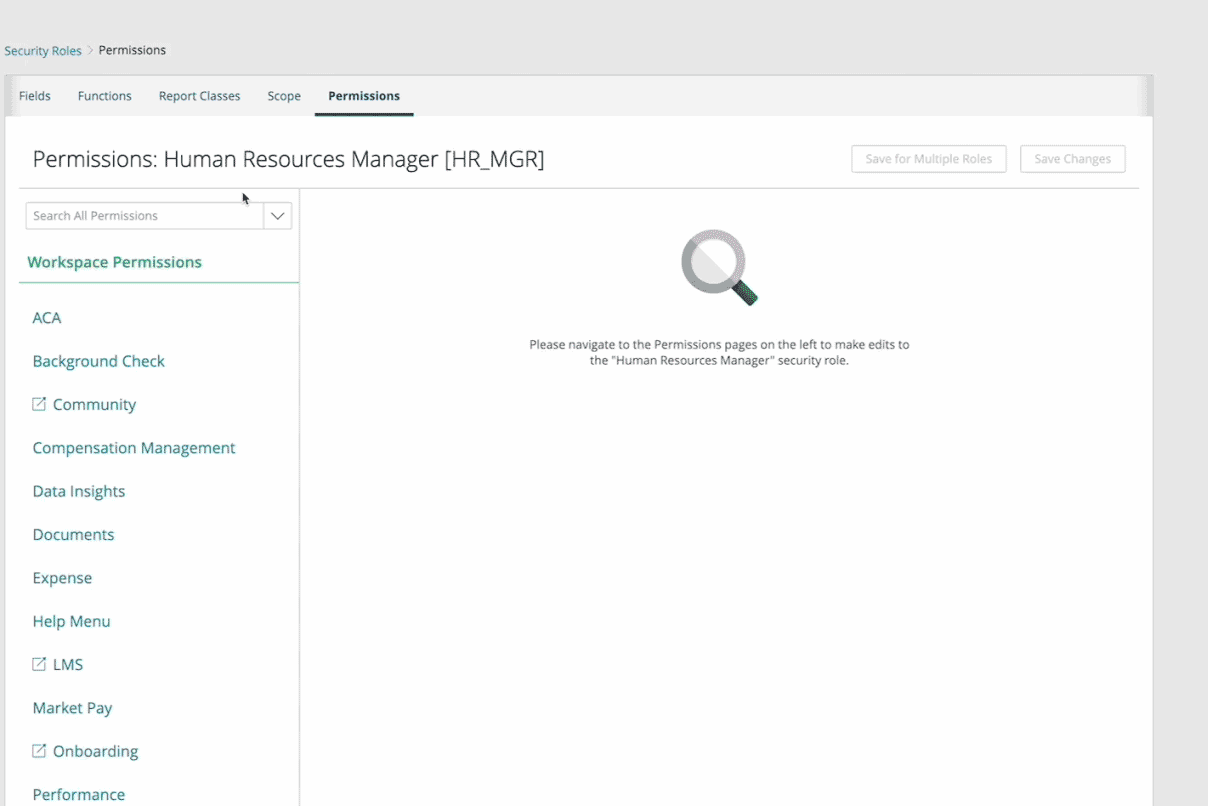Open Data Insights permissions

coord(79,491)
